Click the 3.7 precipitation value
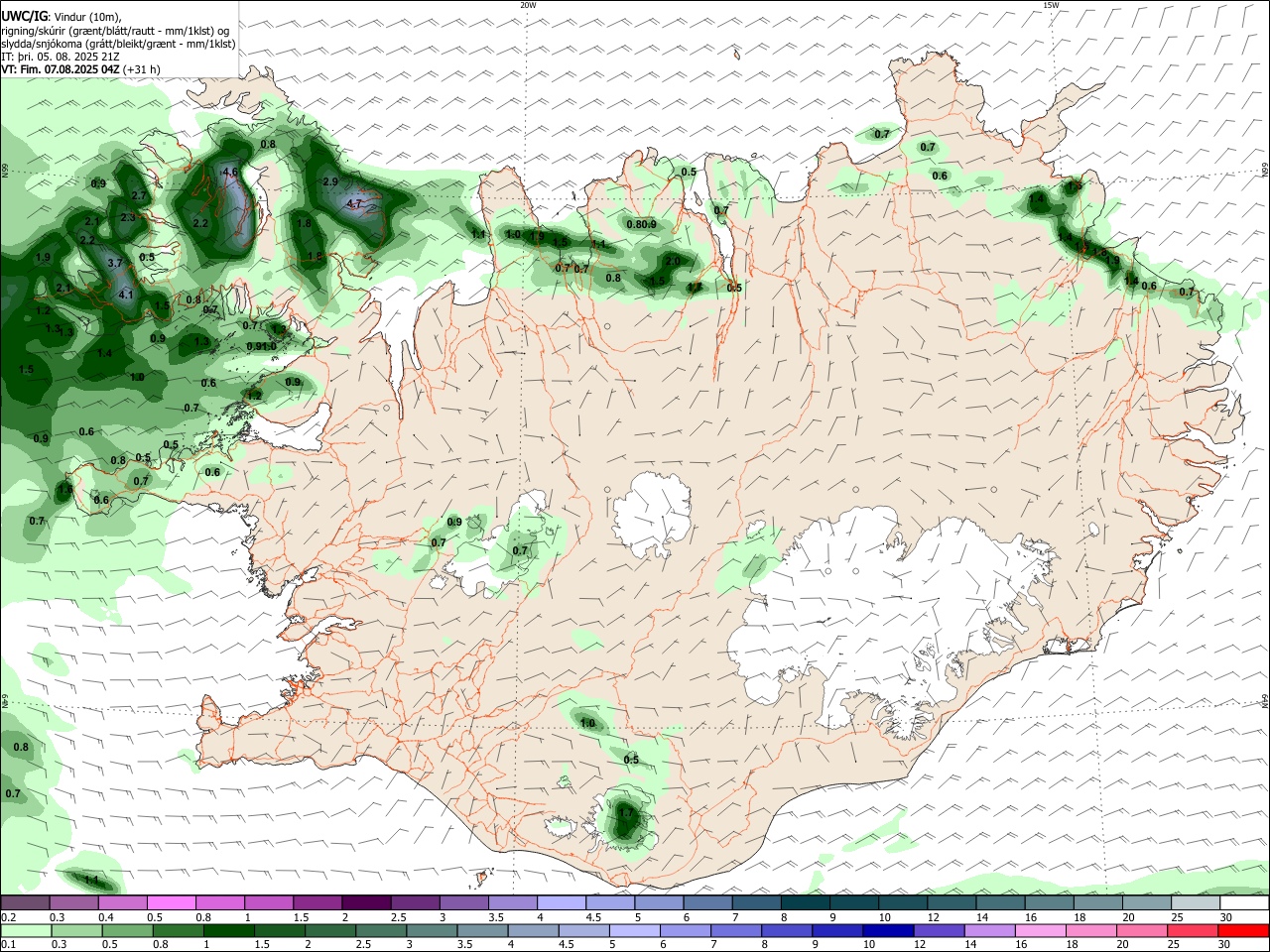Screen dimensions: 1270x952 coord(114,263)
